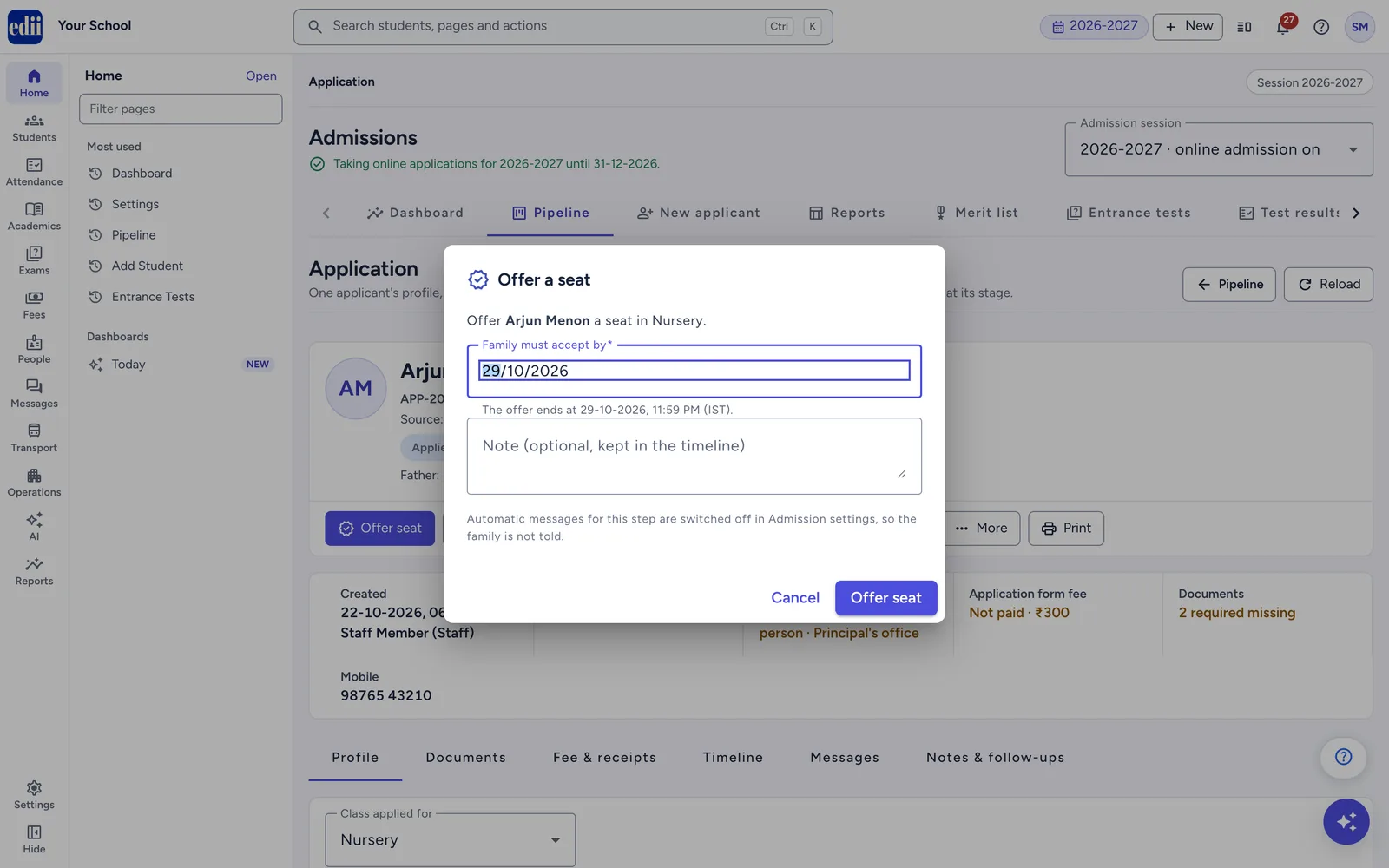Hide the sidebar using Hide button
The height and width of the screenshot is (868, 1389).
(34, 839)
